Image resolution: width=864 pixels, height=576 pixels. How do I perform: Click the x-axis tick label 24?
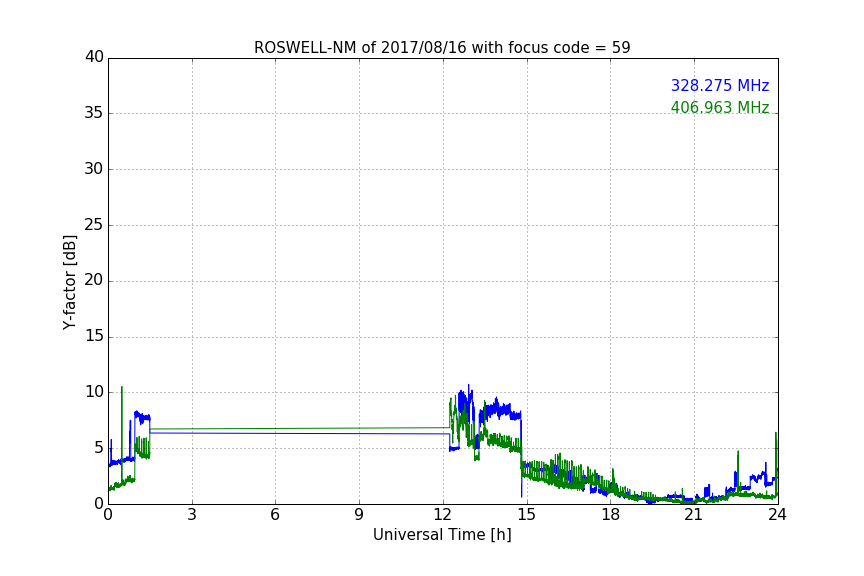coord(777,515)
